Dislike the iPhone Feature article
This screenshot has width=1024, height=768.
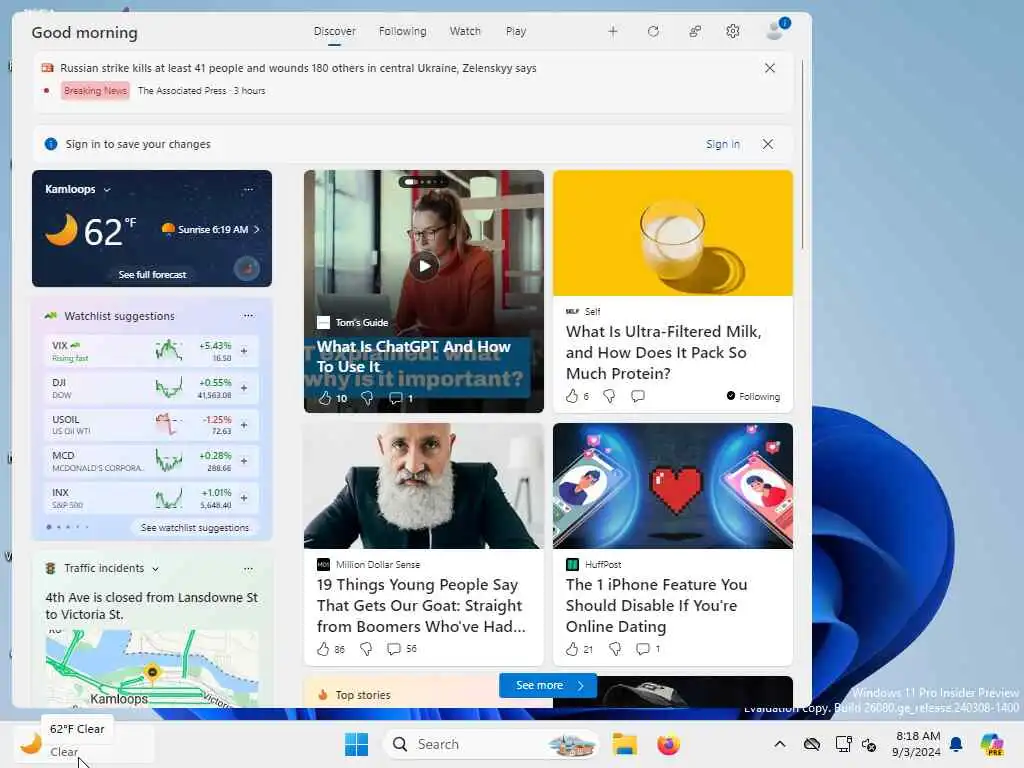(x=615, y=648)
